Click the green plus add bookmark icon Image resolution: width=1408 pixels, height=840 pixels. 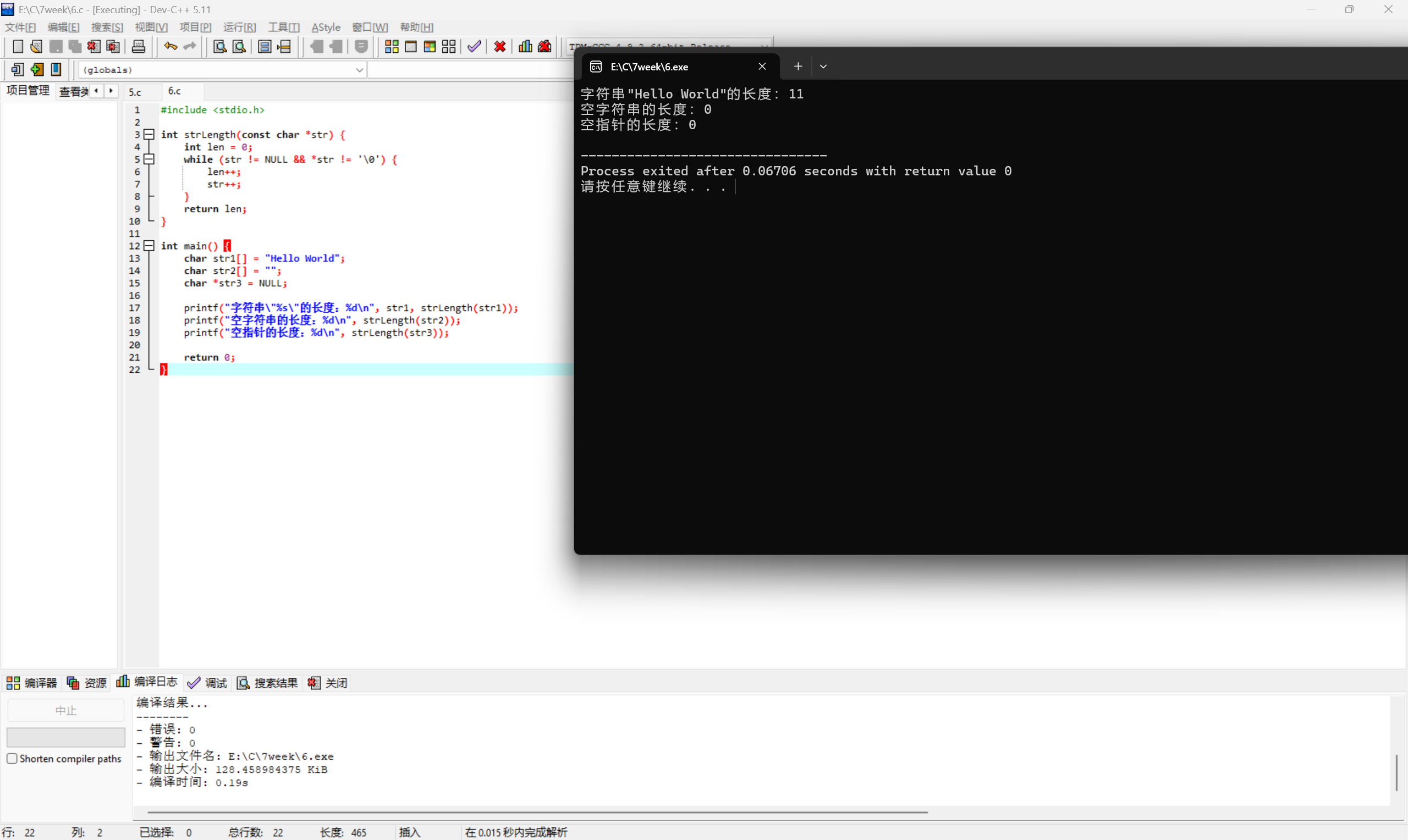(37, 70)
